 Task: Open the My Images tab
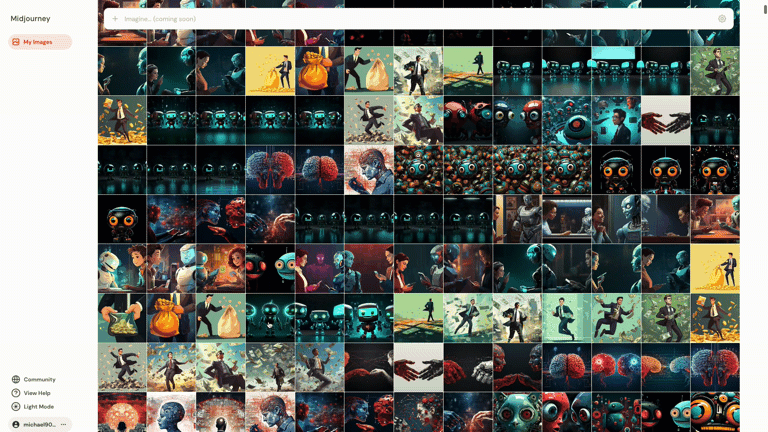point(40,42)
